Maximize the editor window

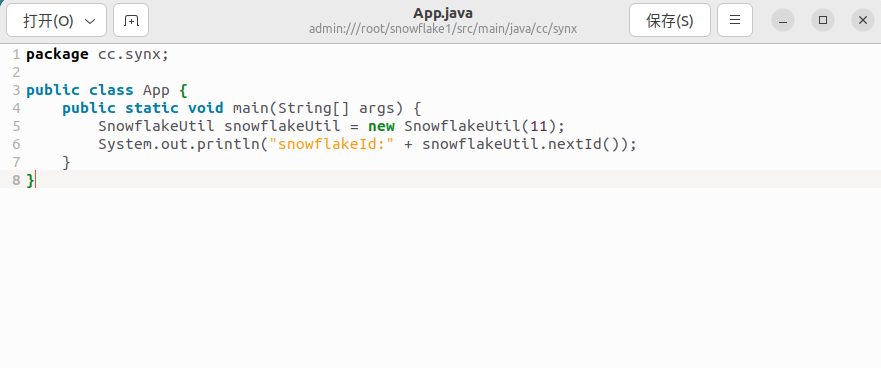point(823,20)
